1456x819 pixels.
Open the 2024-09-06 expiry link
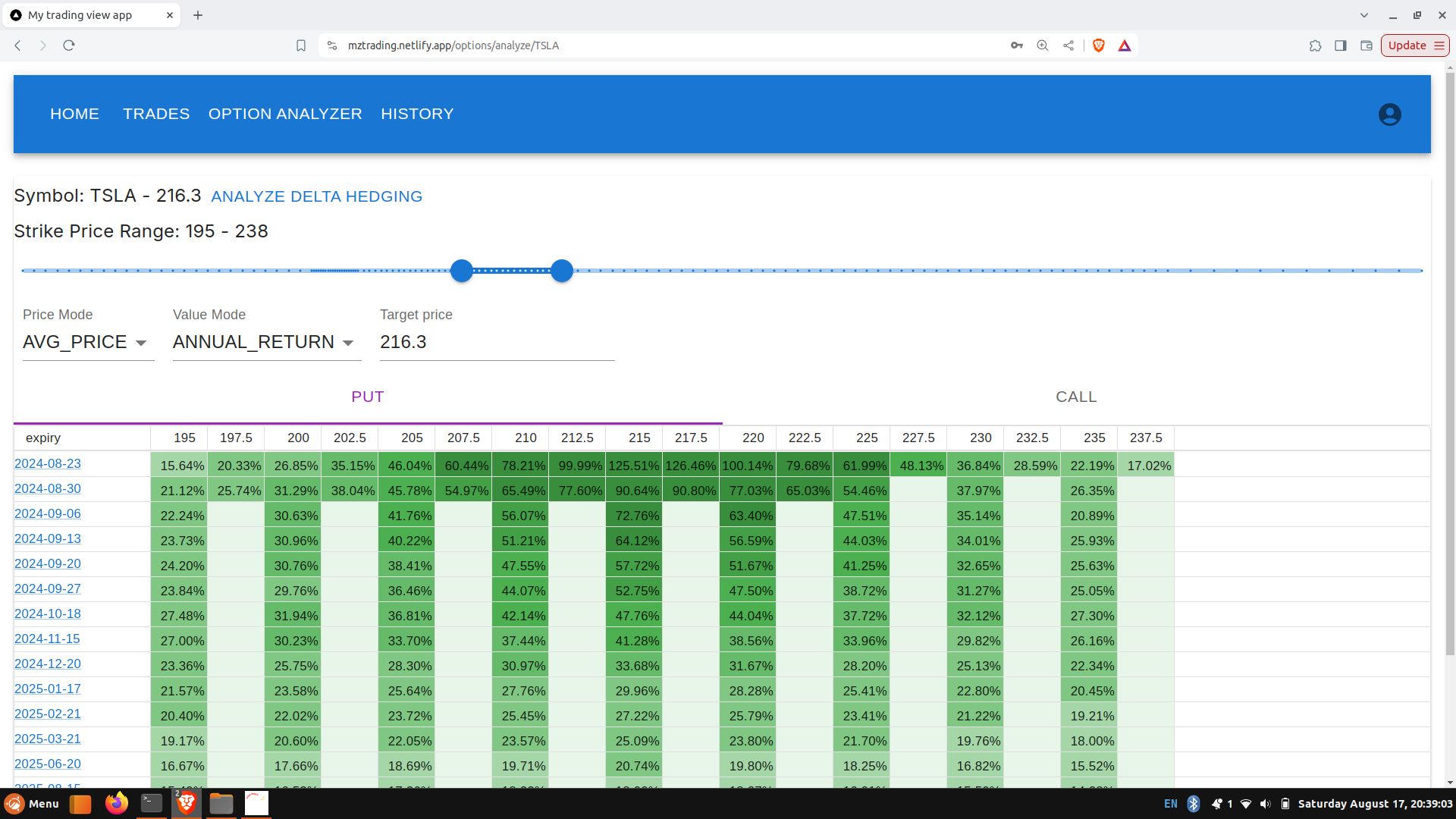(48, 513)
